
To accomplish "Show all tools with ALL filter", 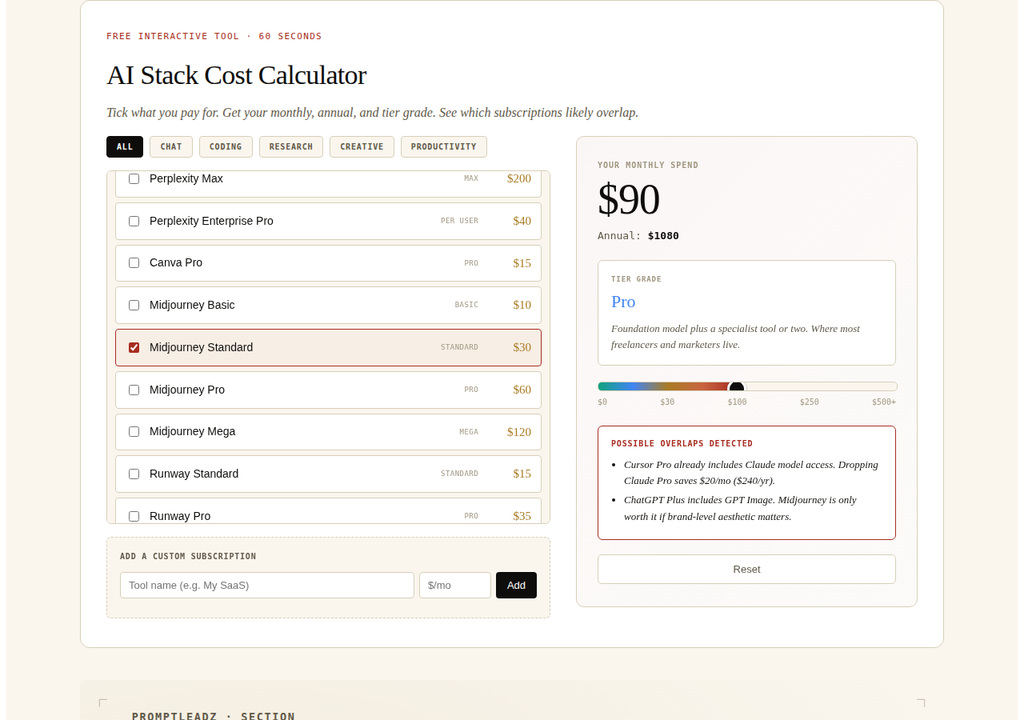I will click(125, 146).
